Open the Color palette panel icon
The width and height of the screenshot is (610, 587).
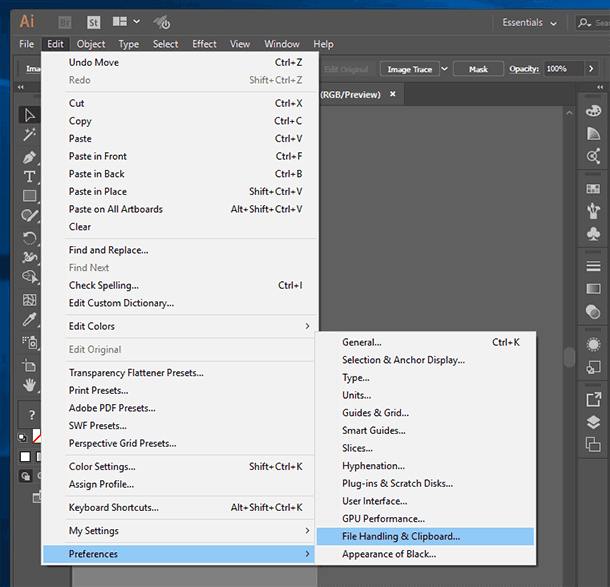[593, 111]
